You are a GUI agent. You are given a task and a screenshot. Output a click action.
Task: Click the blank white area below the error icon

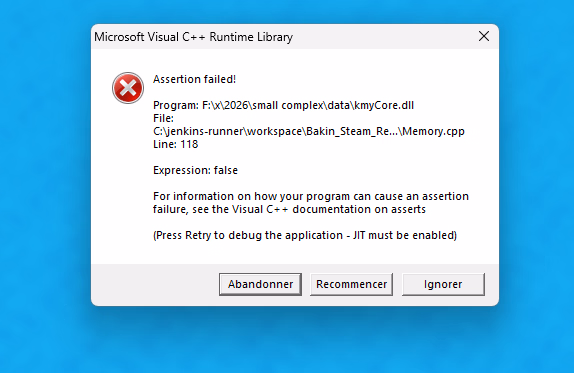pyautogui.click(x=123, y=183)
